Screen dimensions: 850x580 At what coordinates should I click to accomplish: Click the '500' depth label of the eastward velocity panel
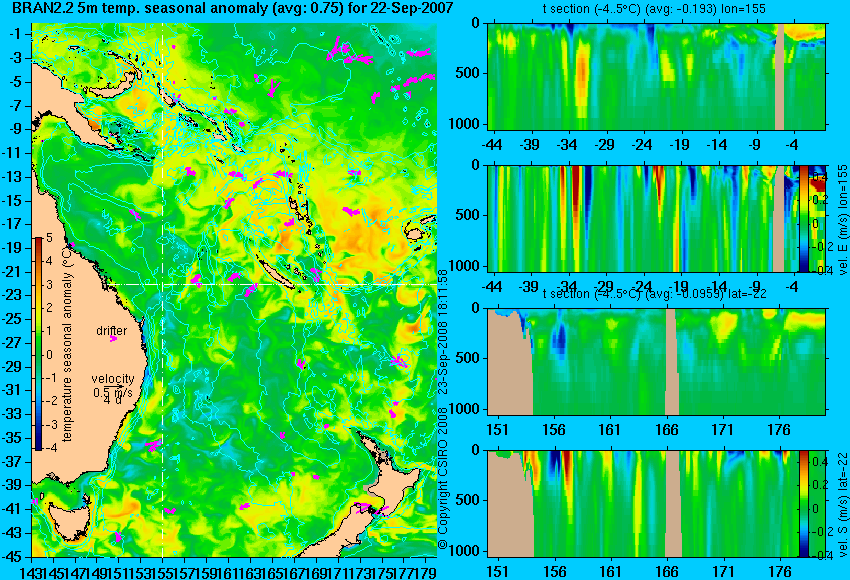pos(467,215)
